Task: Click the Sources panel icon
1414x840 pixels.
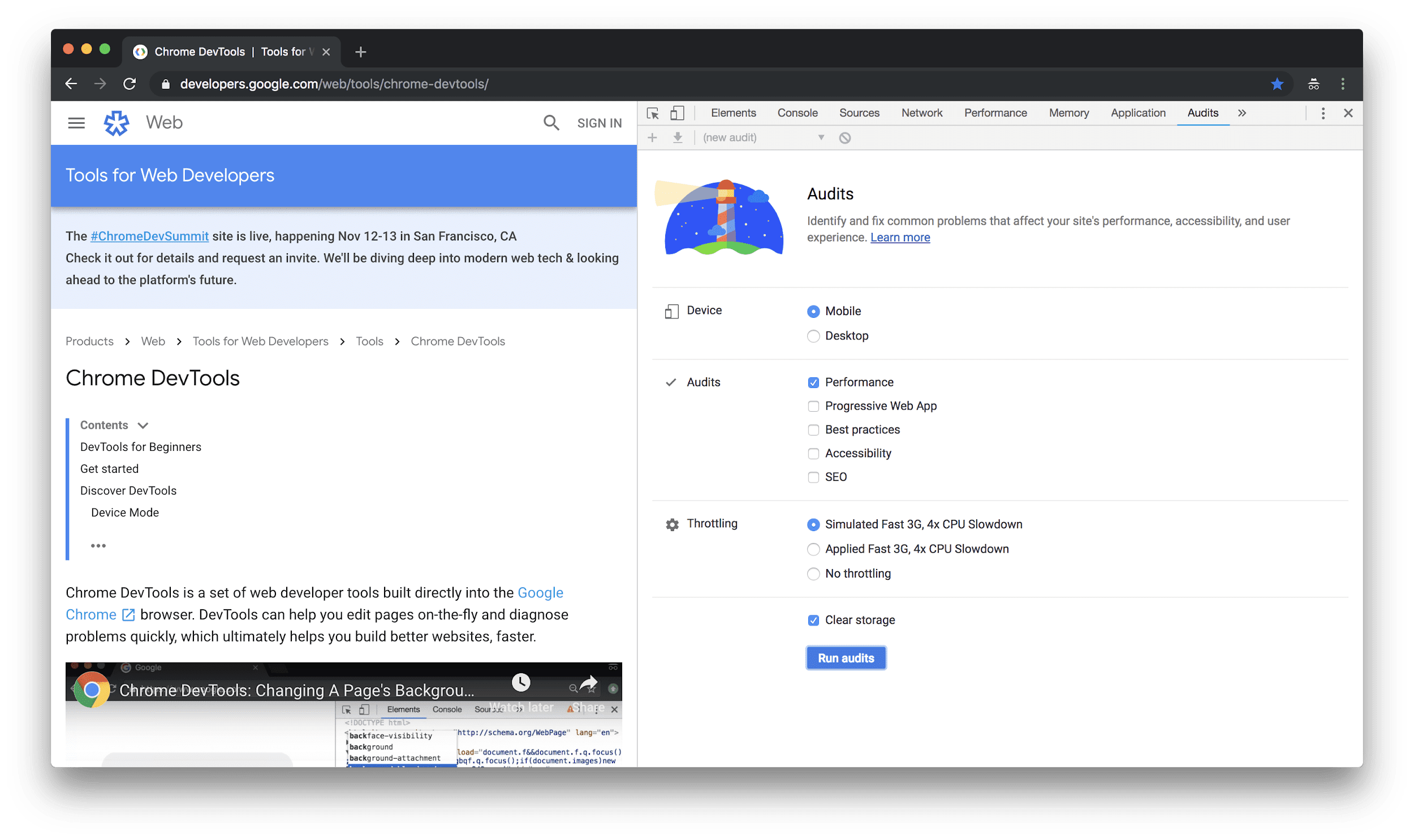Action: 858,113
